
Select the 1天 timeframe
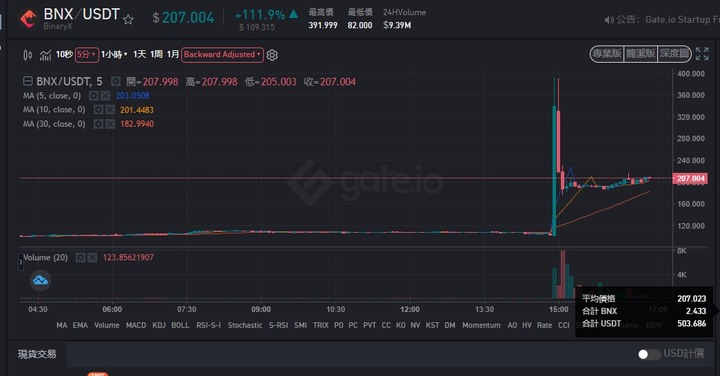(140, 55)
